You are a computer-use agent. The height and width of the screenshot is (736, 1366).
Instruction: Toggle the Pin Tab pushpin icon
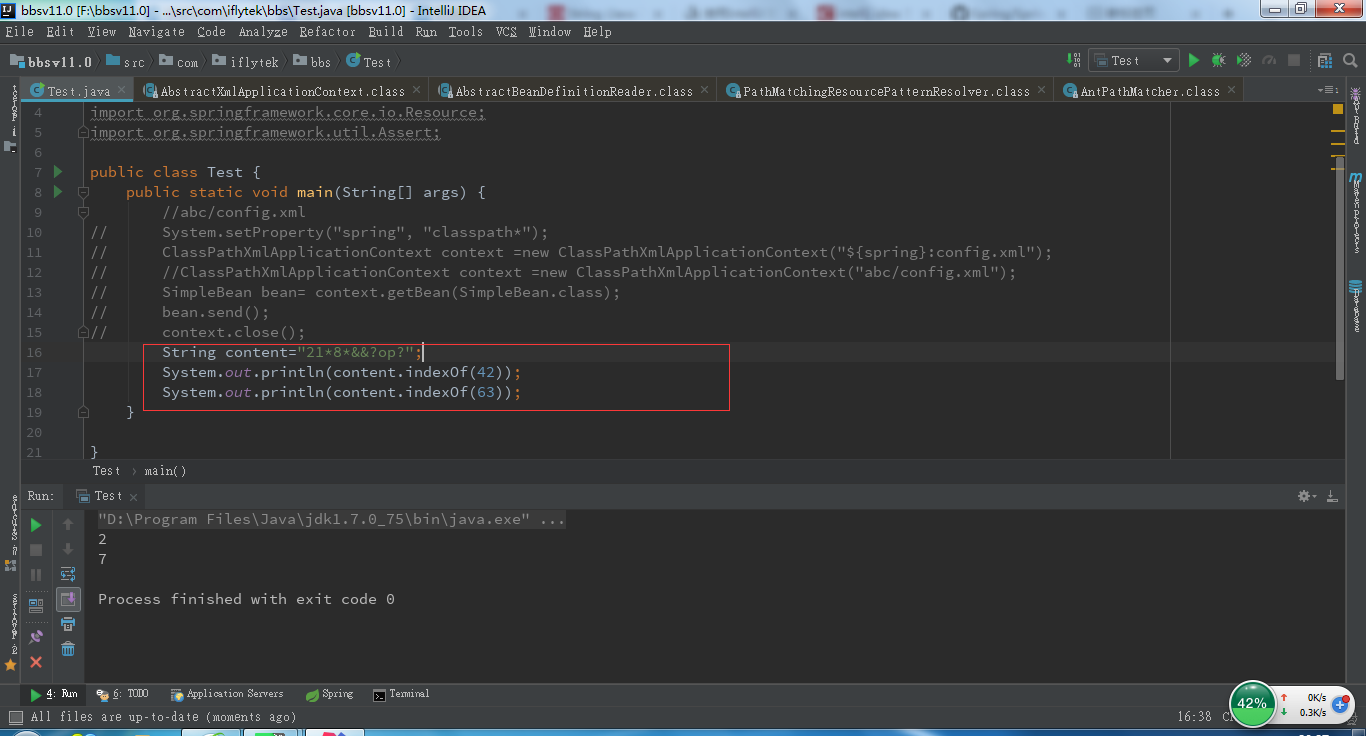click(x=36, y=636)
